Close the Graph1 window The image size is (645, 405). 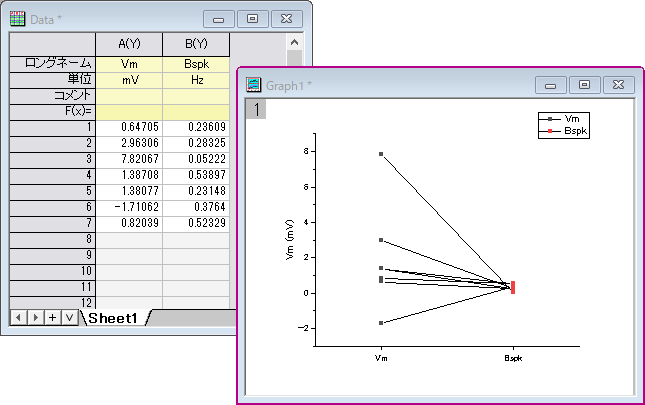point(619,85)
